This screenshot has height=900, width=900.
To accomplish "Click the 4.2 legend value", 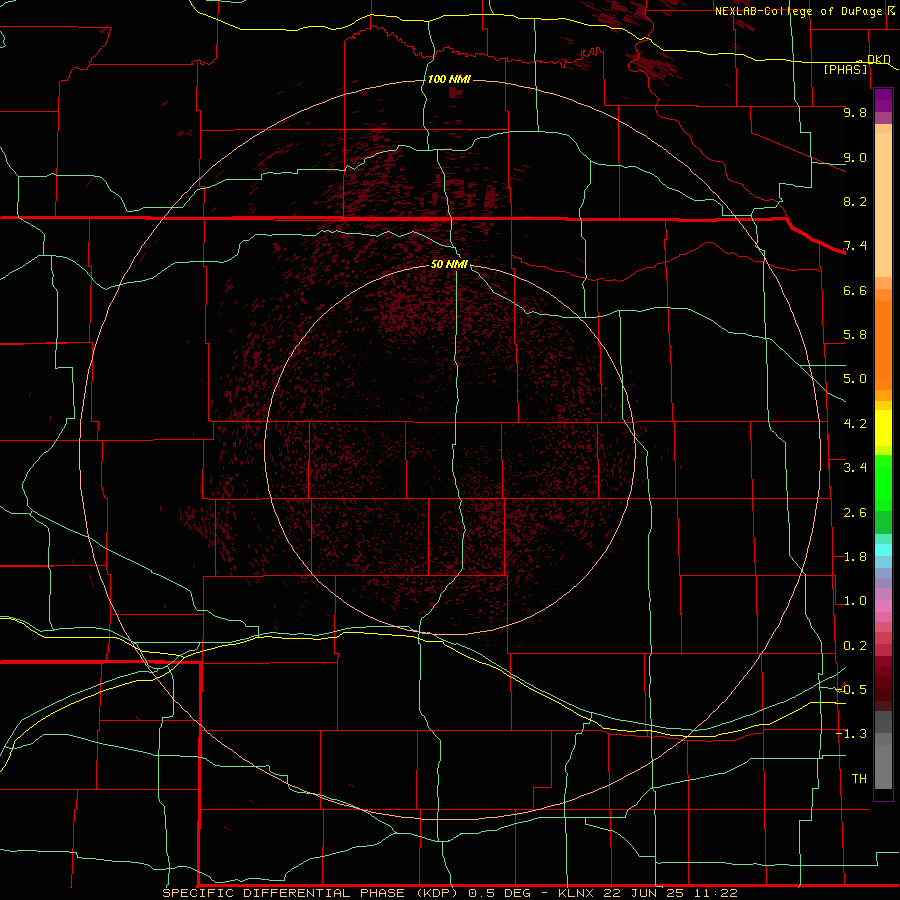I will click(855, 424).
